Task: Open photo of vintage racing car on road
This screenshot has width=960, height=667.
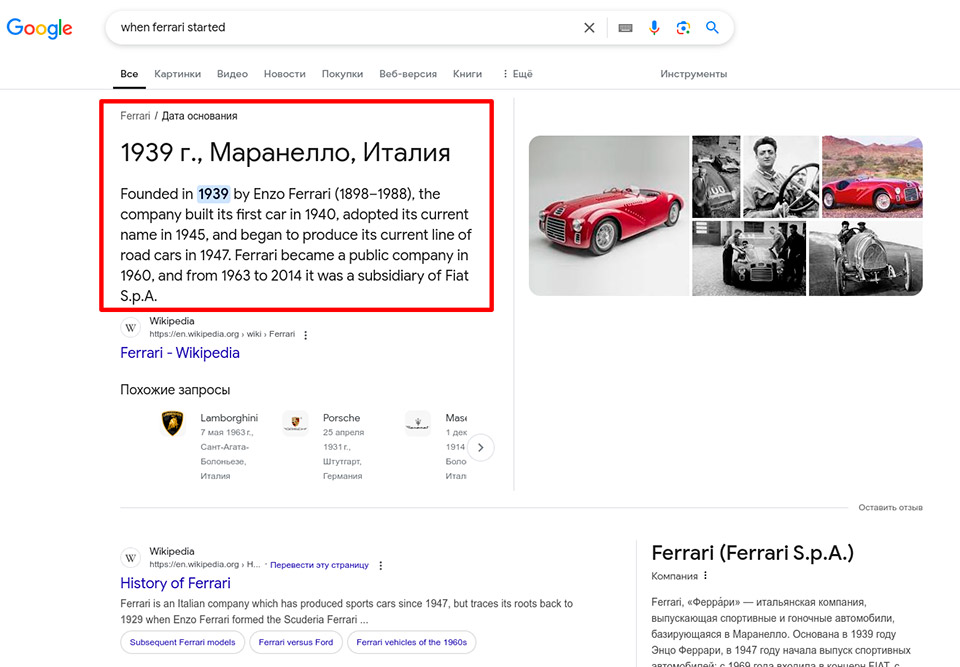Action: pos(866,258)
